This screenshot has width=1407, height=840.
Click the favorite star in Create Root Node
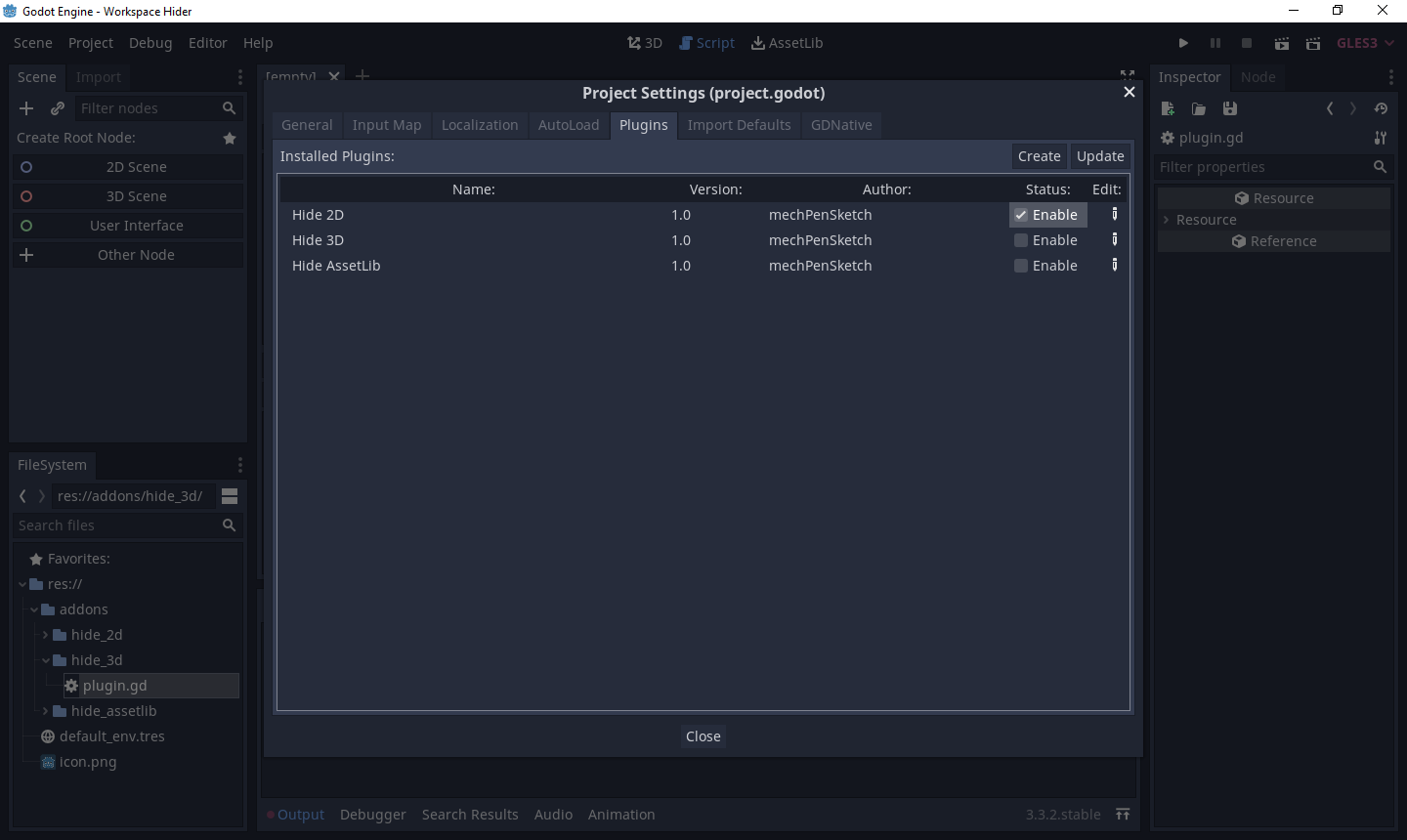tap(230, 139)
